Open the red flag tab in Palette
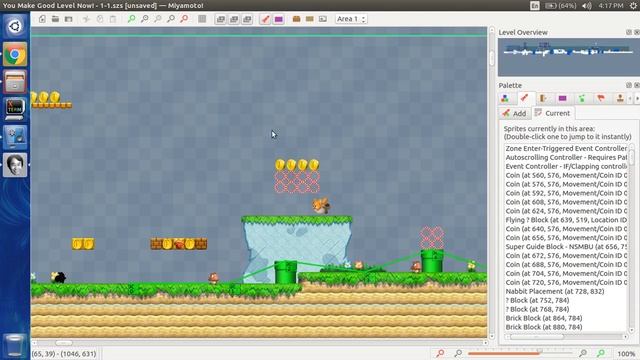Screen dimensions: 640x360 601,98
